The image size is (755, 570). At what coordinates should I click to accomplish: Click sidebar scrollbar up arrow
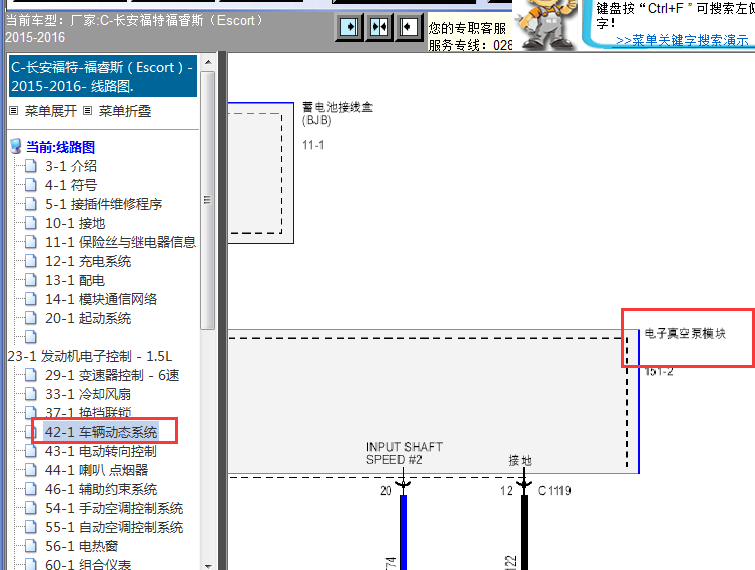tap(208, 62)
